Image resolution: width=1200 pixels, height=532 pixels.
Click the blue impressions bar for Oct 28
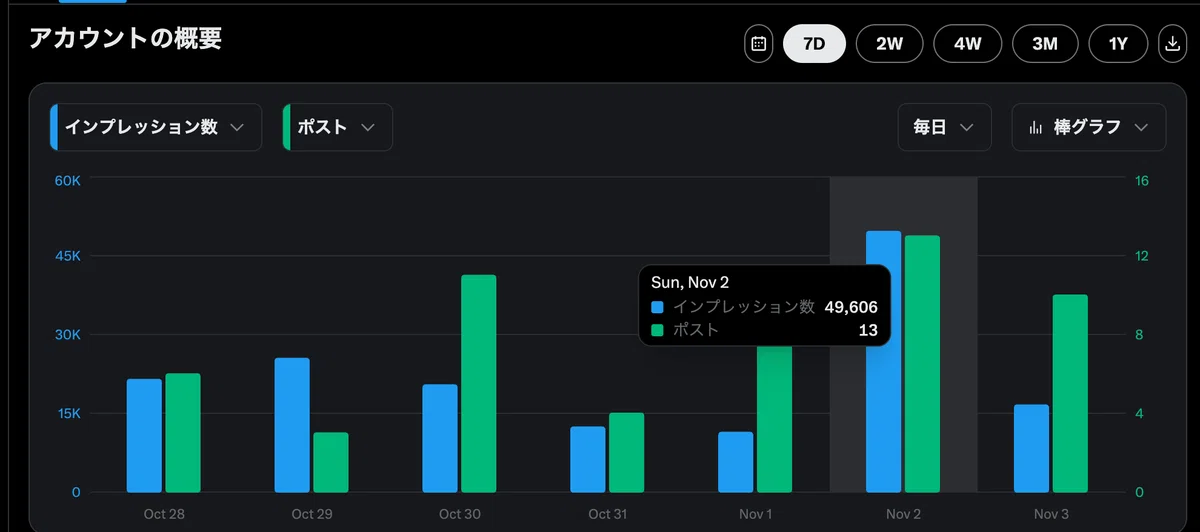point(144,436)
